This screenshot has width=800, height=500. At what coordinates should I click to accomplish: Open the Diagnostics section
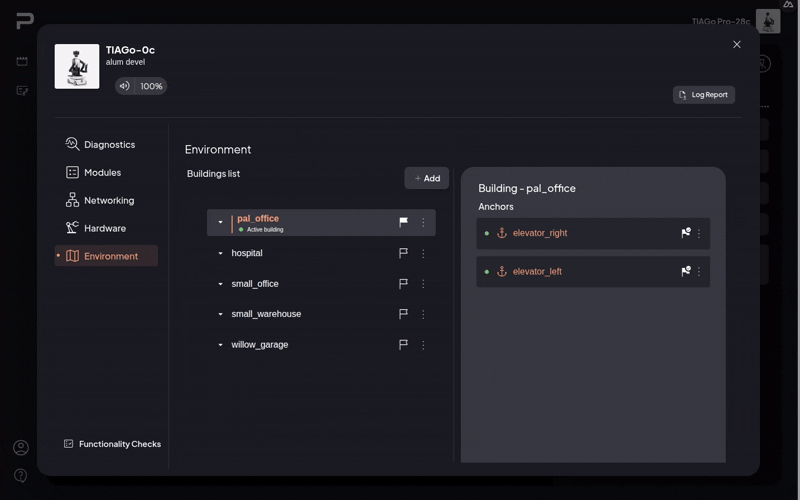tap(101, 144)
